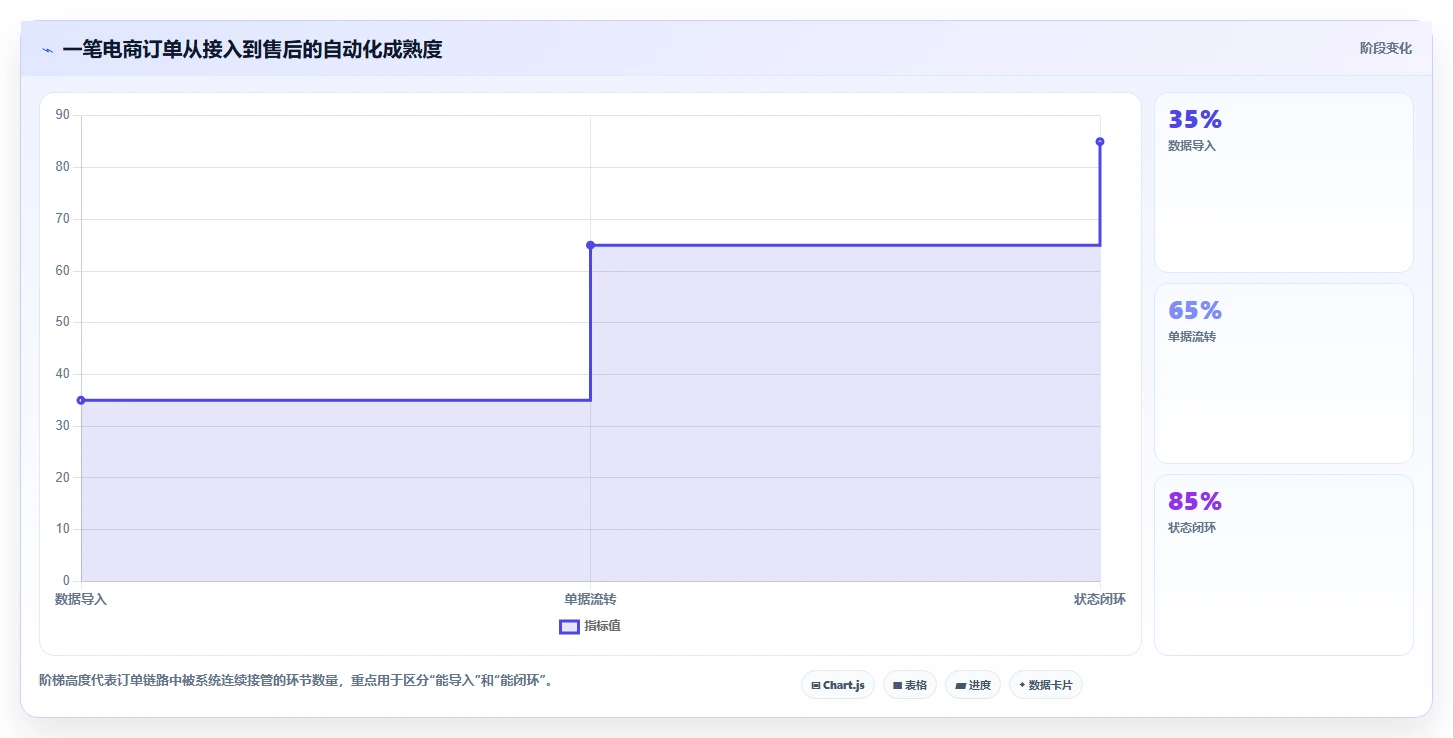Click the 阶段变化 label in the header
The height and width of the screenshot is (738, 1453).
pyautogui.click(x=1386, y=48)
